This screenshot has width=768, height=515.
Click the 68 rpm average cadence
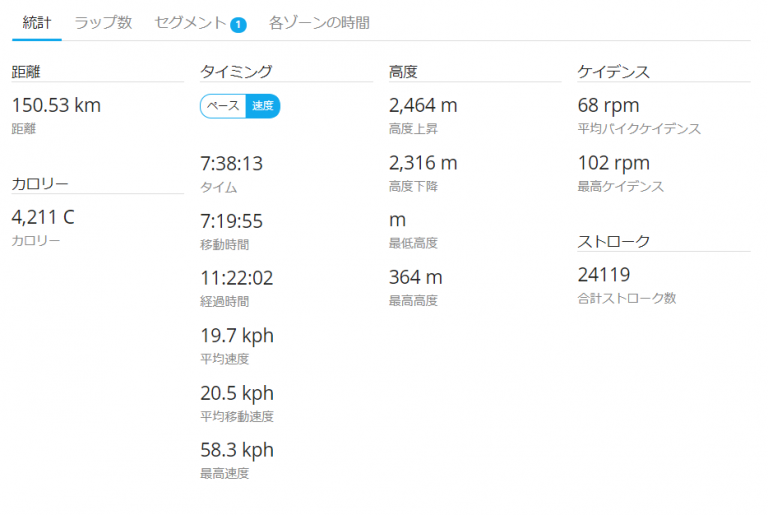tap(608, 106)
